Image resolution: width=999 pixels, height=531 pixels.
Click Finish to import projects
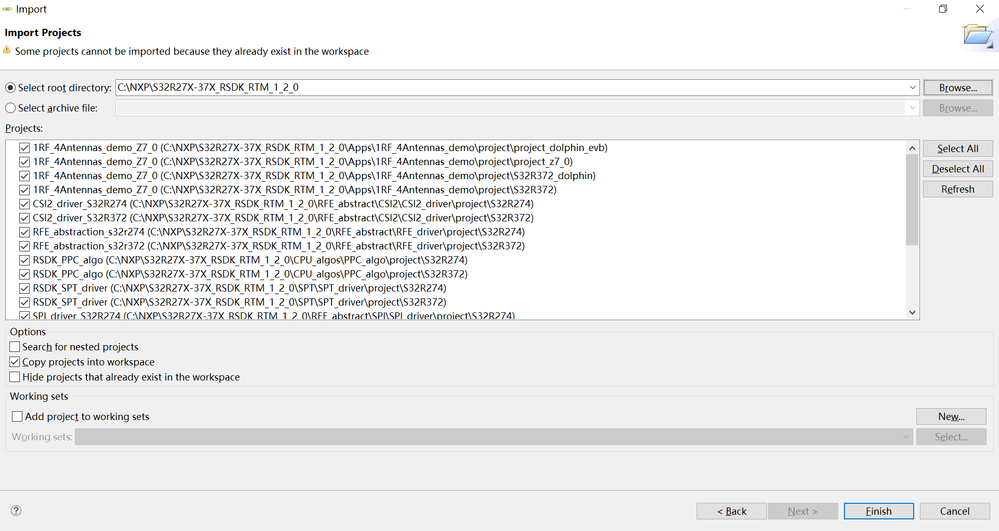pos(878,511)
